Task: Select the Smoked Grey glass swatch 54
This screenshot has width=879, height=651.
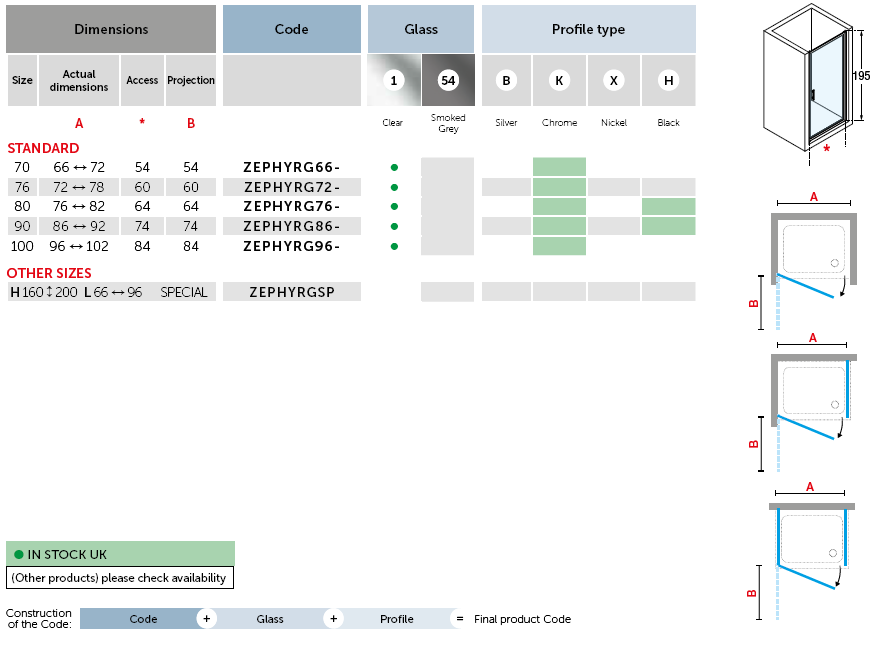Action: [448, 80]
